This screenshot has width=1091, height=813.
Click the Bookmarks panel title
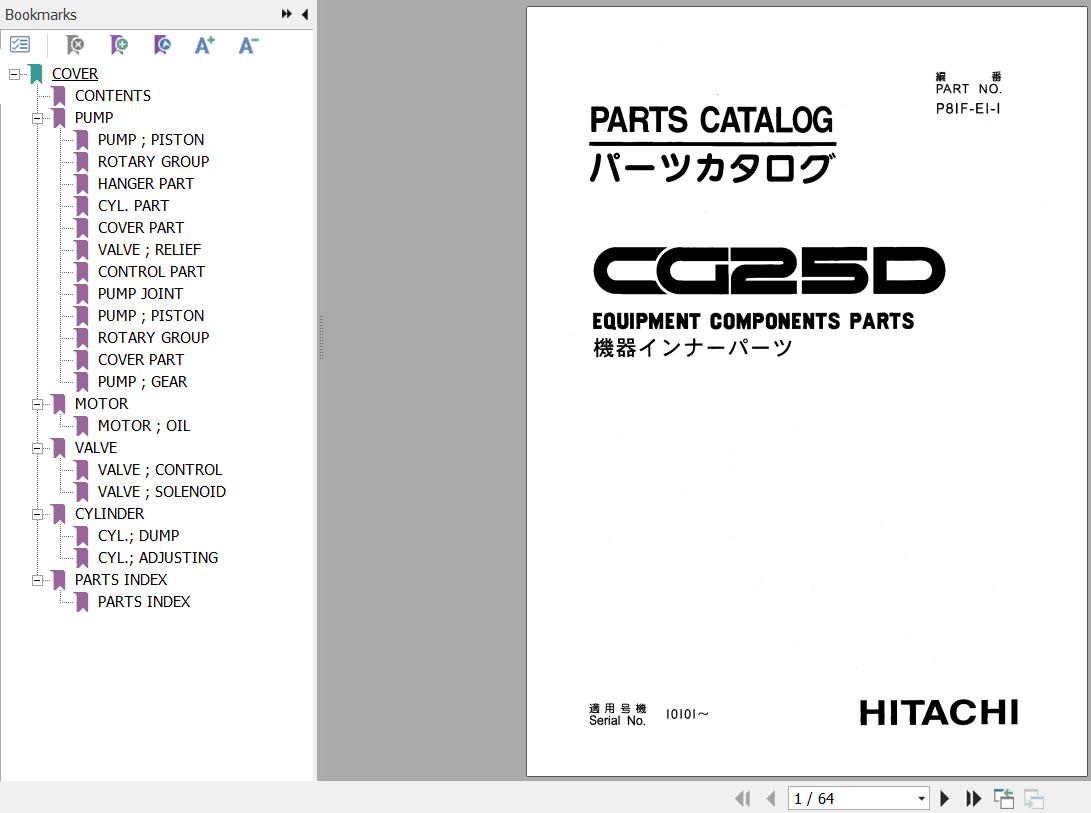pyautogui.click(x=41, y=15)
